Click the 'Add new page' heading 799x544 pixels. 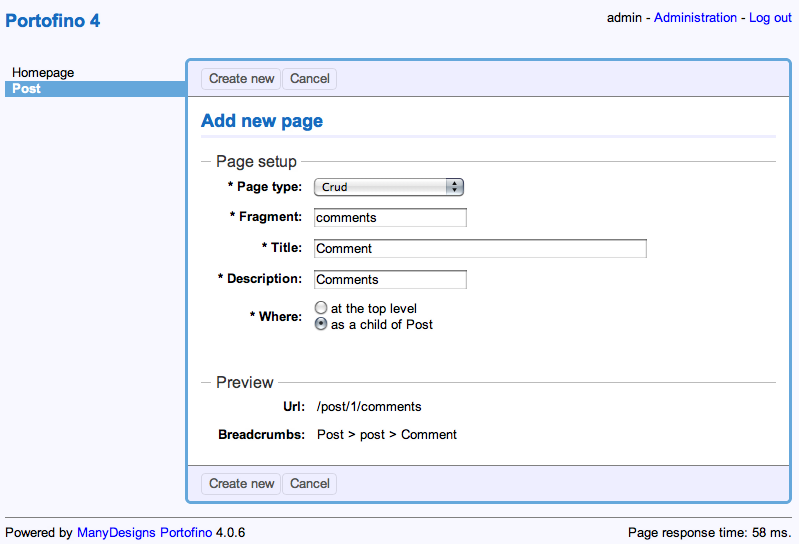point(262,121)
